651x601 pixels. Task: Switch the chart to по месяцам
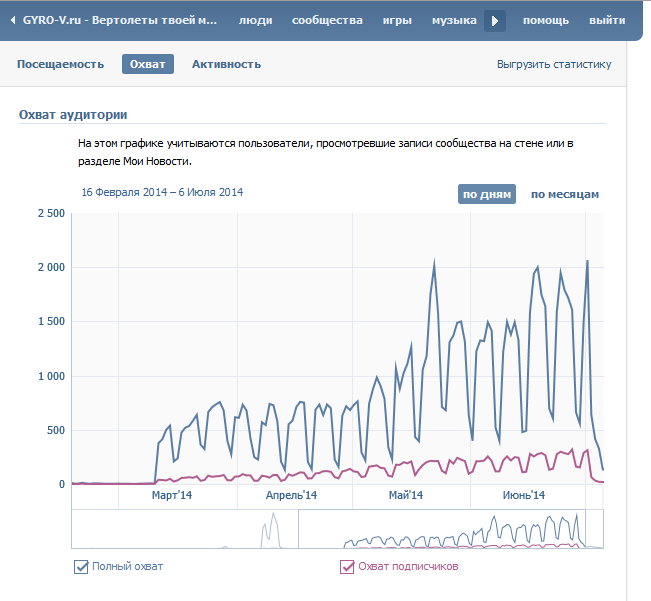pos(564,194)
